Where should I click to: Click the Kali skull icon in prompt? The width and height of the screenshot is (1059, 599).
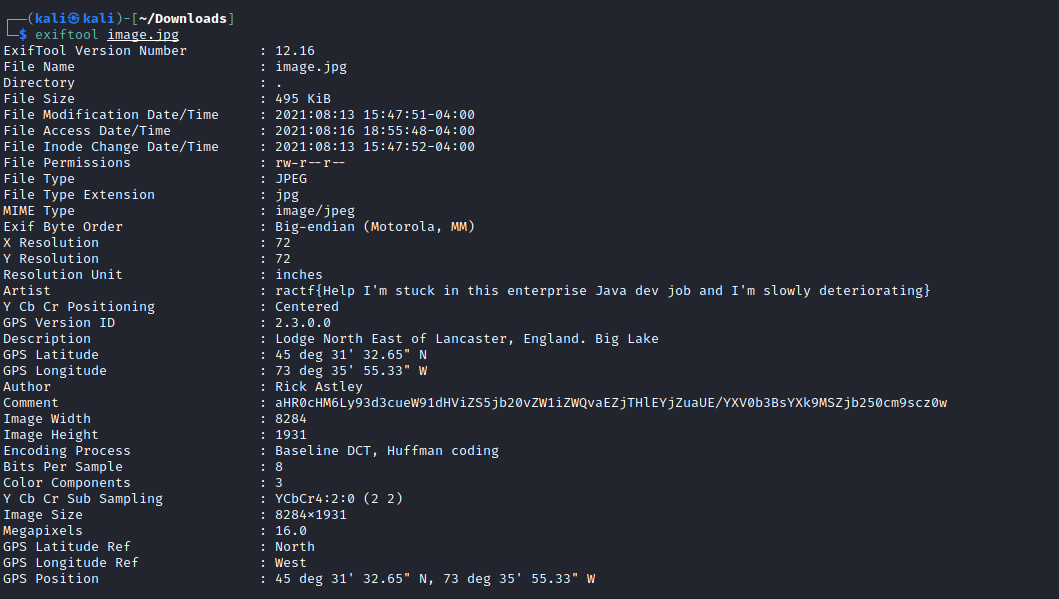tap(74, 19)
